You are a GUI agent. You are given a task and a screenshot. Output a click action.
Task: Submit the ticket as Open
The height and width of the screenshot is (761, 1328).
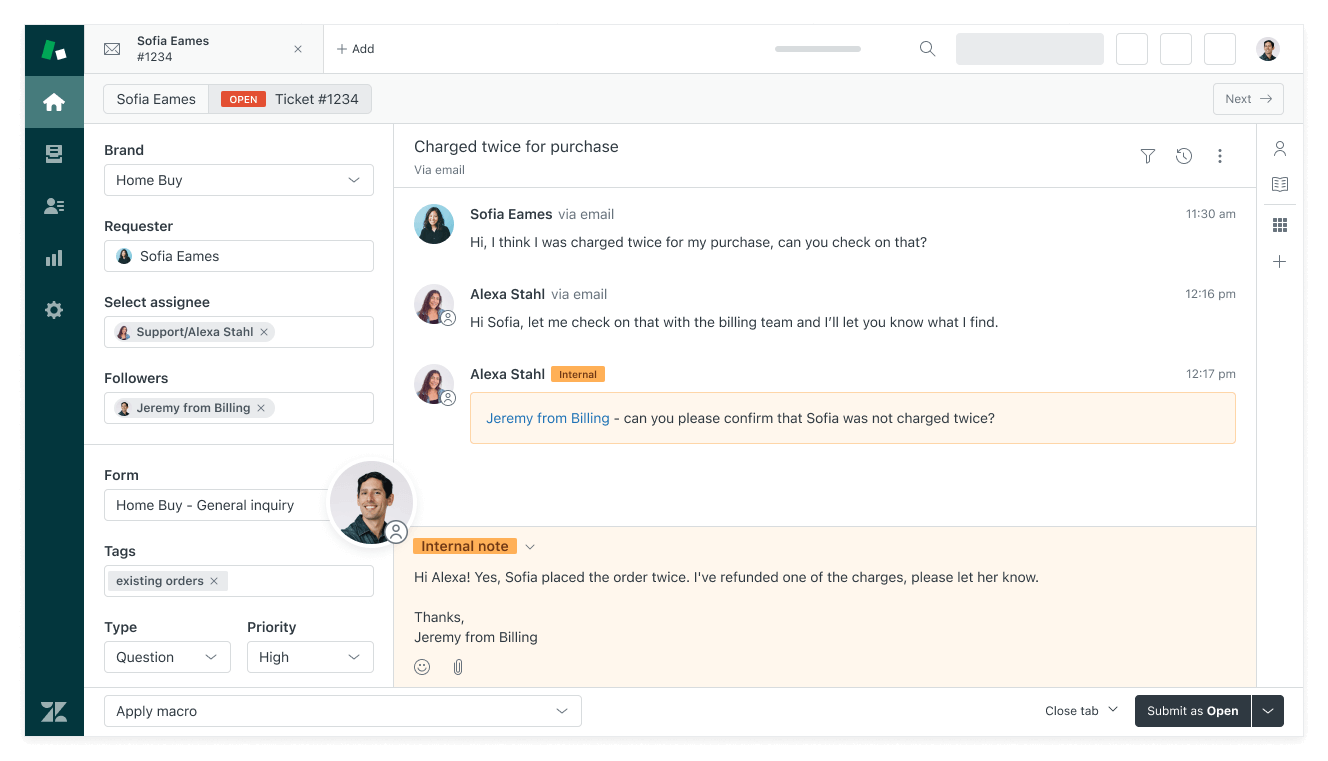click(1192, 711)
